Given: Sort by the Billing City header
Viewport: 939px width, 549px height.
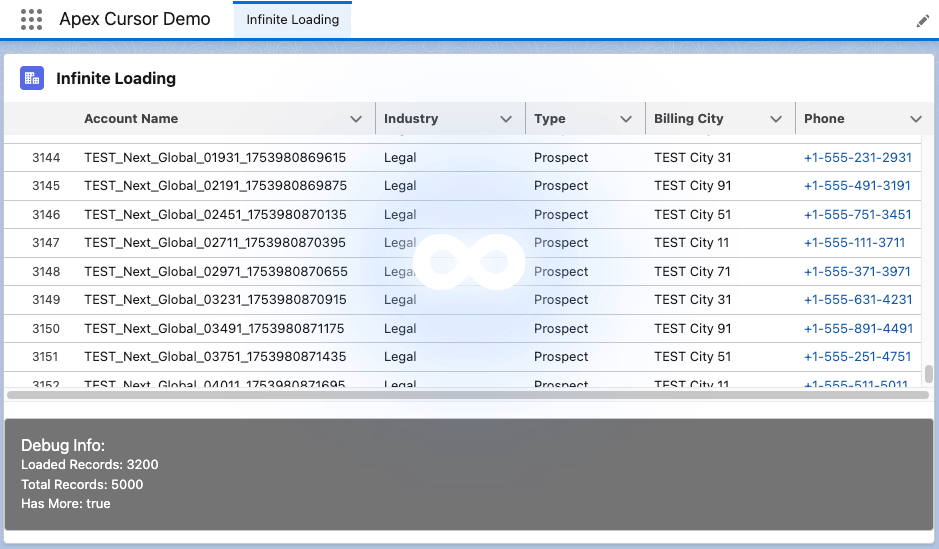Looking at the screenshot, I should pos(688,119).
